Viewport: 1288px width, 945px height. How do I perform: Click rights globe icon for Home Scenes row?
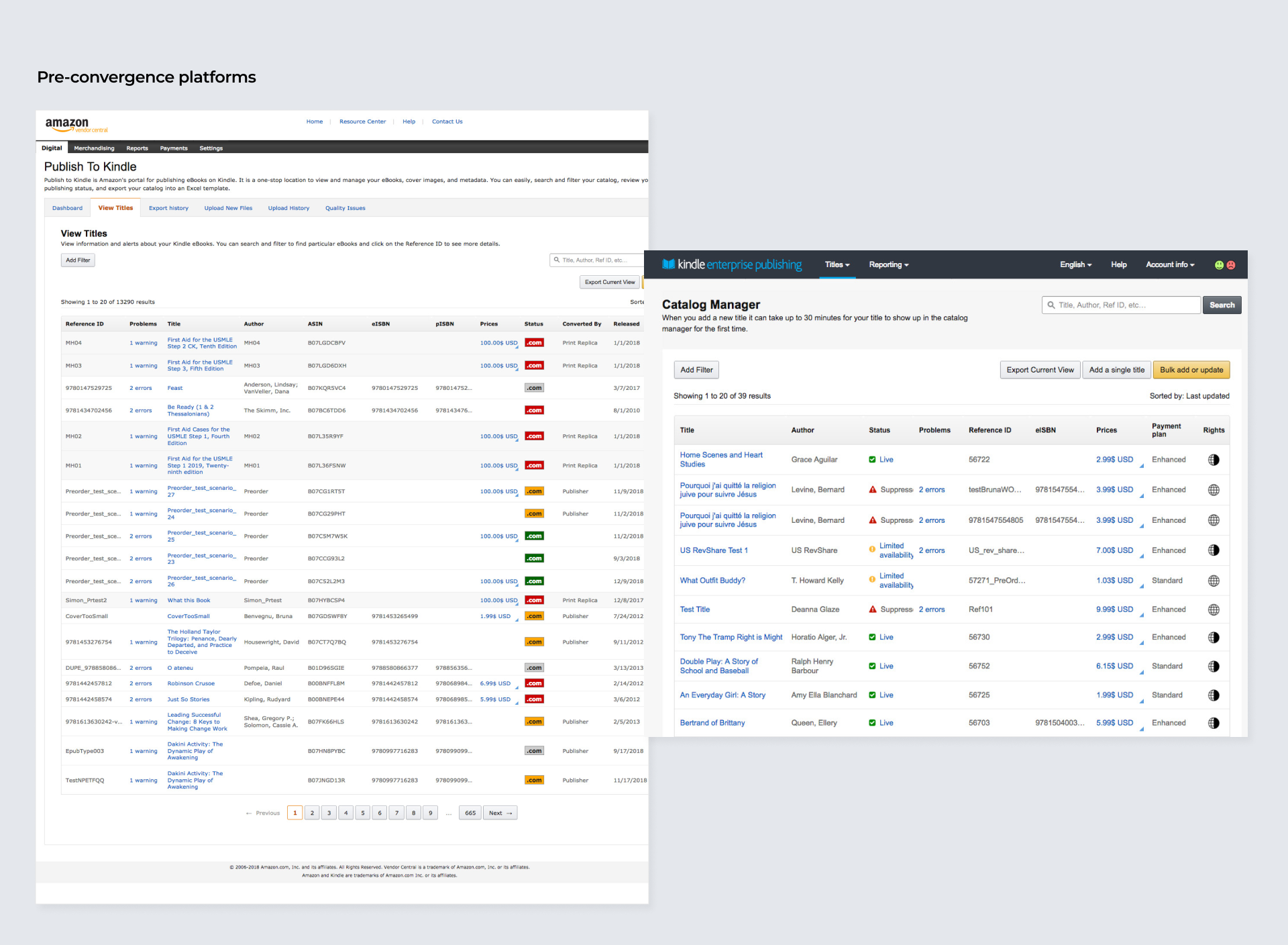coord(1214,460)
